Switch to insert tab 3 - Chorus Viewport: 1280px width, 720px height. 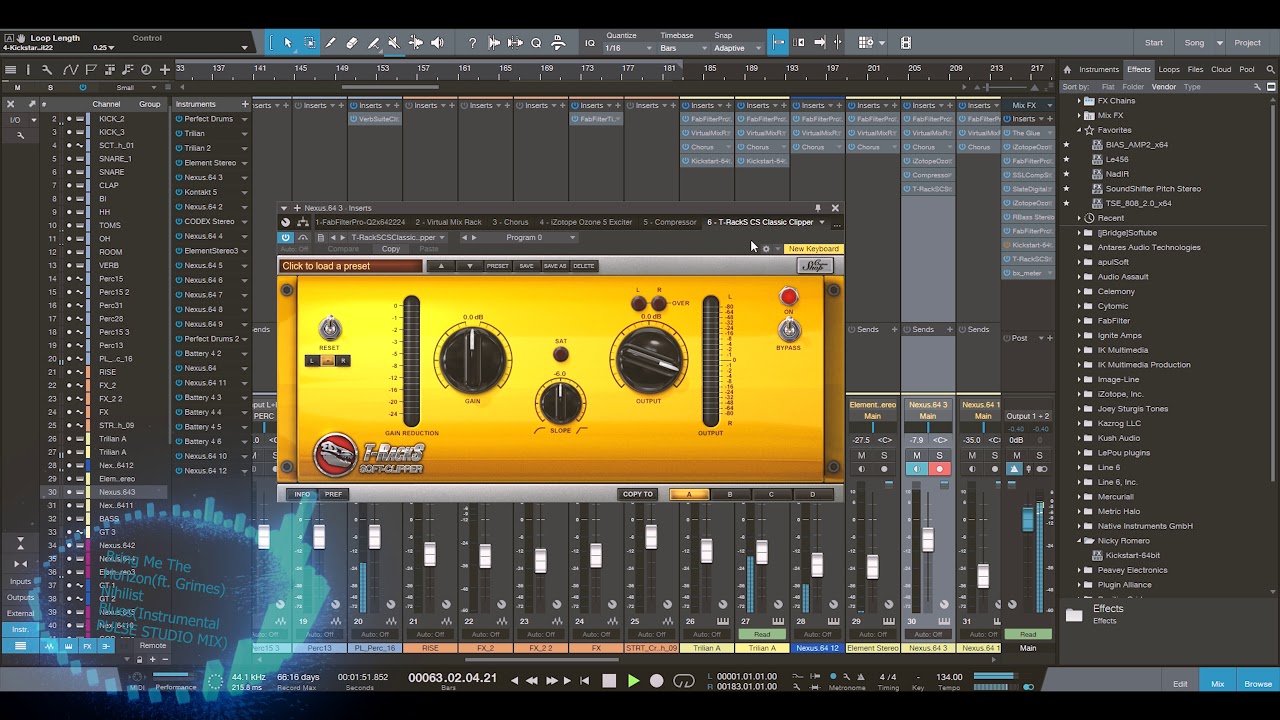click(x=509, y=222)
